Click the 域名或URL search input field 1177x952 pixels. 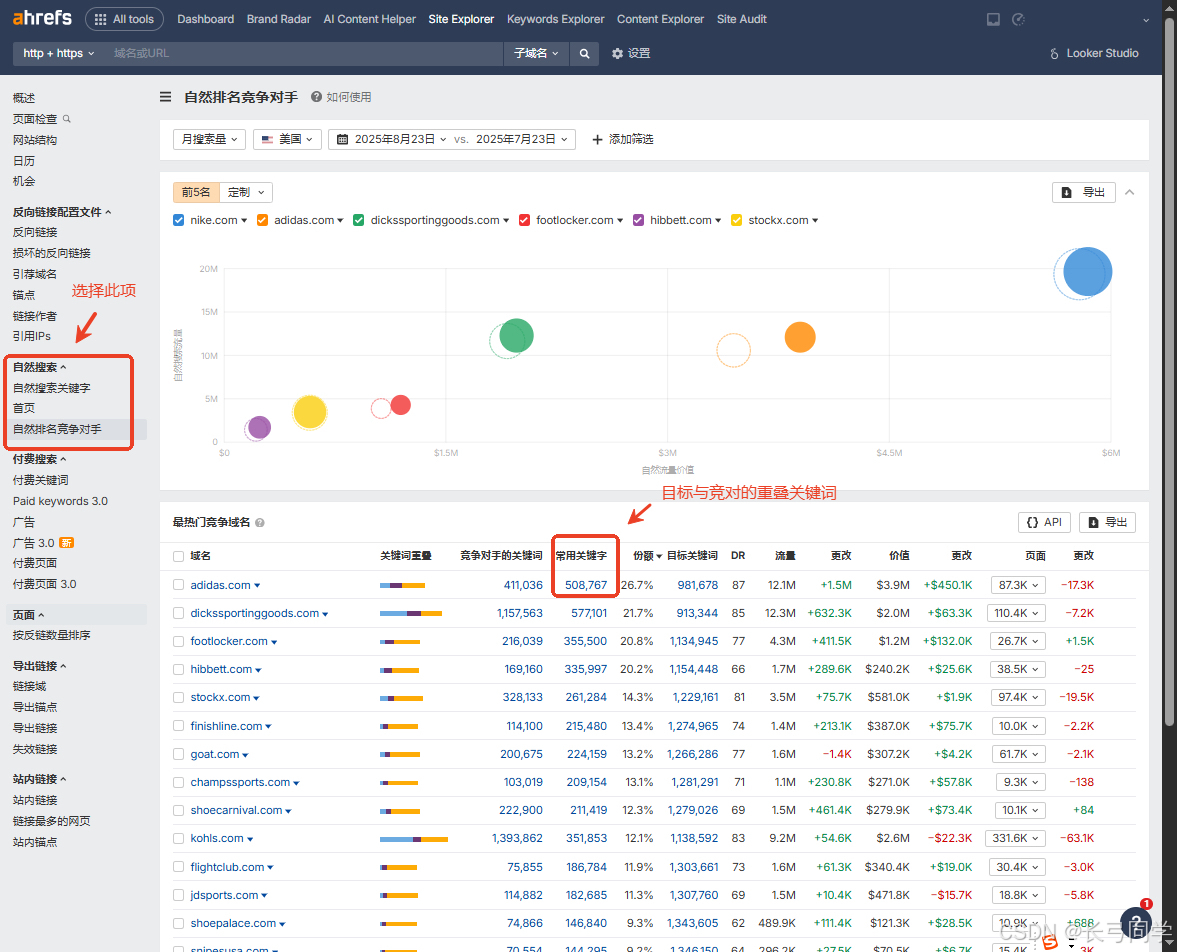click(x=304, y=53)
